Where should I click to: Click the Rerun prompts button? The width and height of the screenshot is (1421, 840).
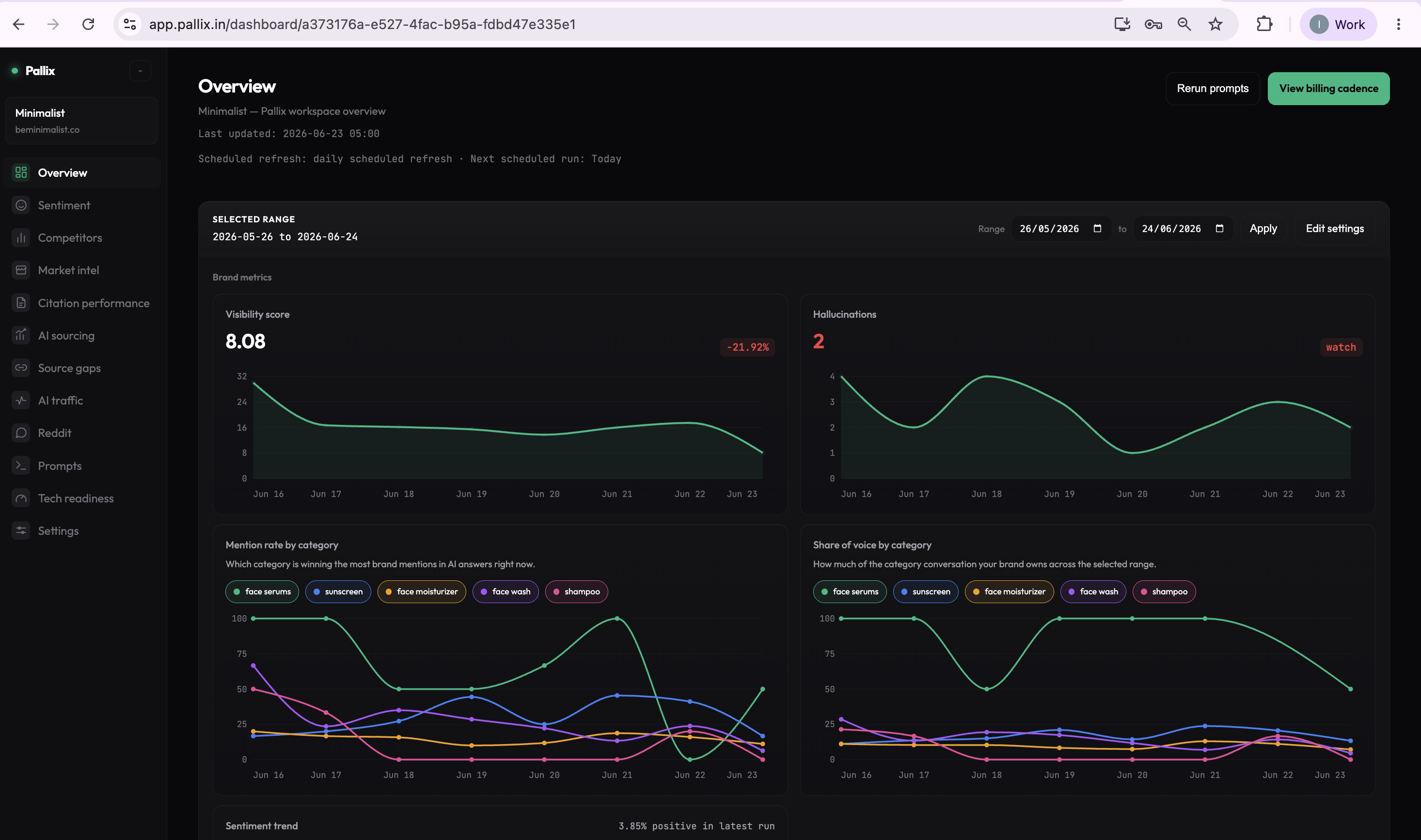click(1213, 88)
